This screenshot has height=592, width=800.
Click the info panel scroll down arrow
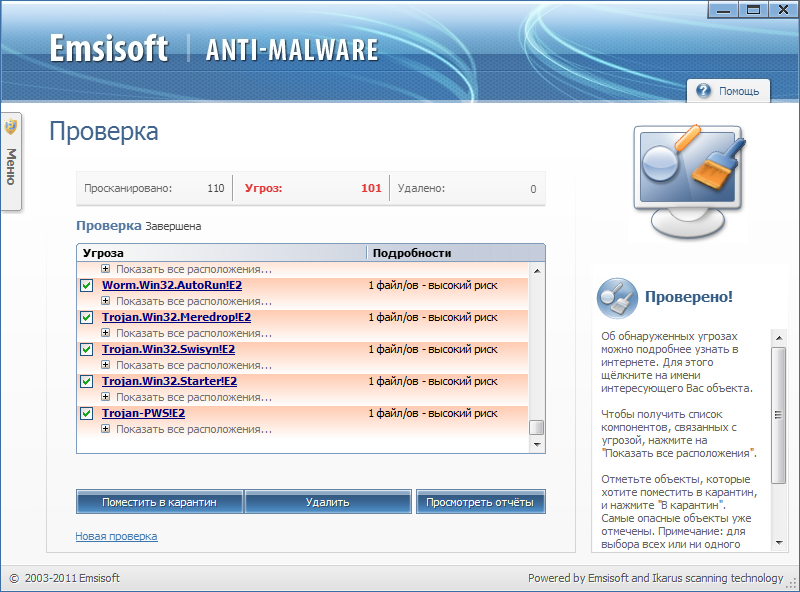pos(779,542)
